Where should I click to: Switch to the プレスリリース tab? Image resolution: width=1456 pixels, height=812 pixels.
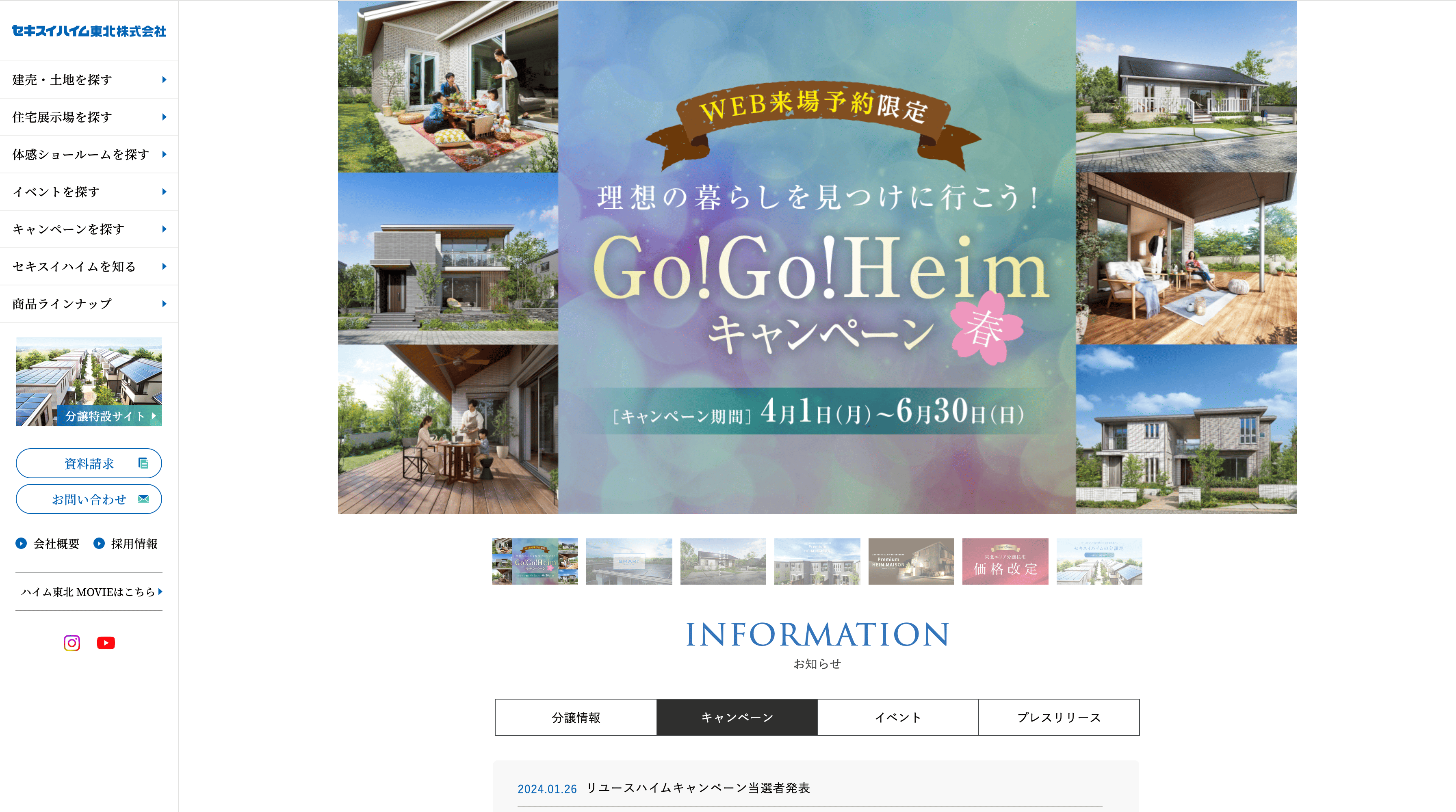point(1059,717)
